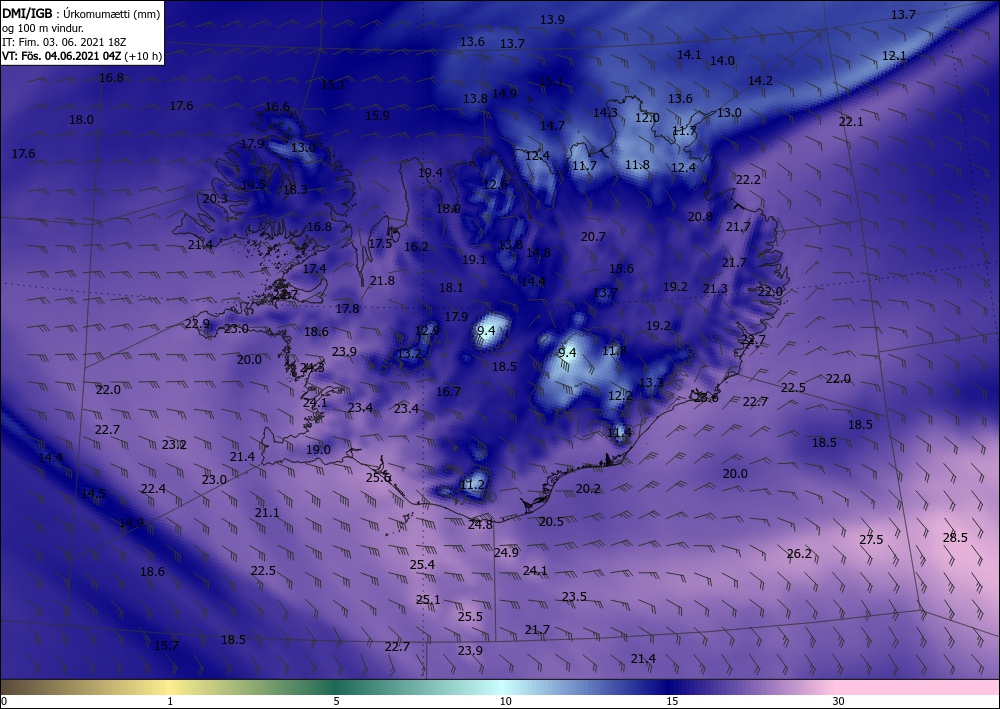Click the 17.5 map value
The image size is (1000, 709).
coord(380,244)
